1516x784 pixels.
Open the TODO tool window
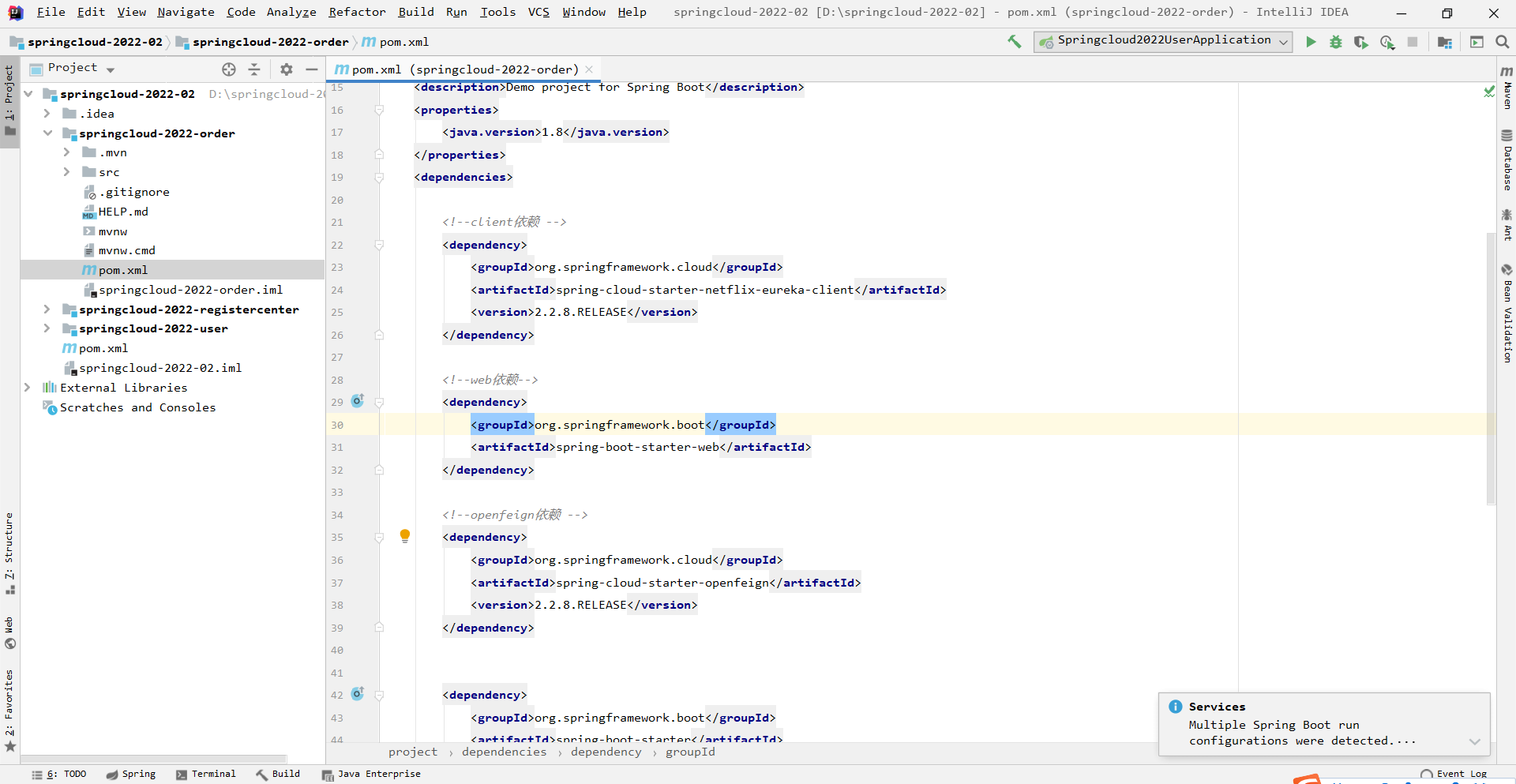(x=59, y=774)
